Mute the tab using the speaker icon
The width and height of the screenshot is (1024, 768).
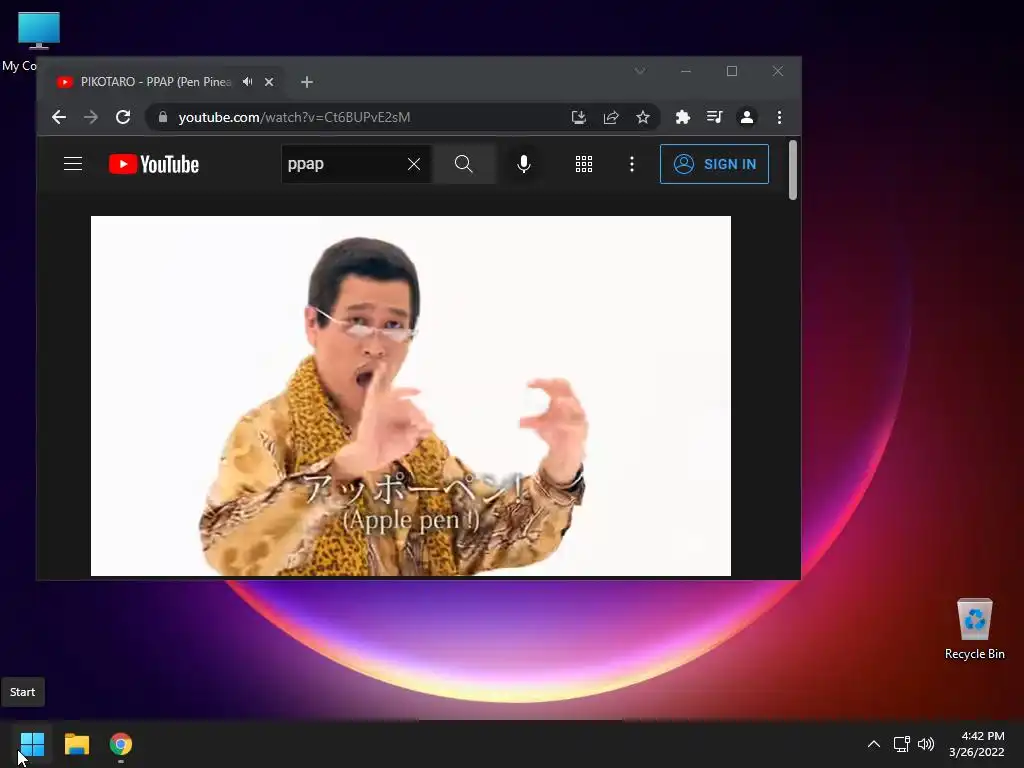[x=248, y=82]
